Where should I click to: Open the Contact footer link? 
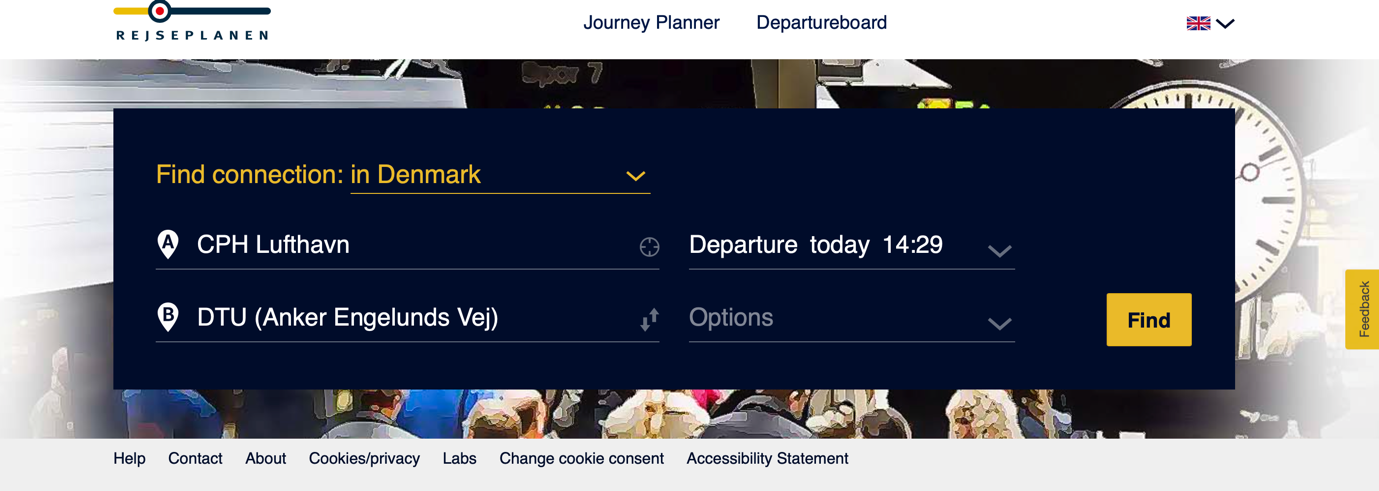(195, 459)
